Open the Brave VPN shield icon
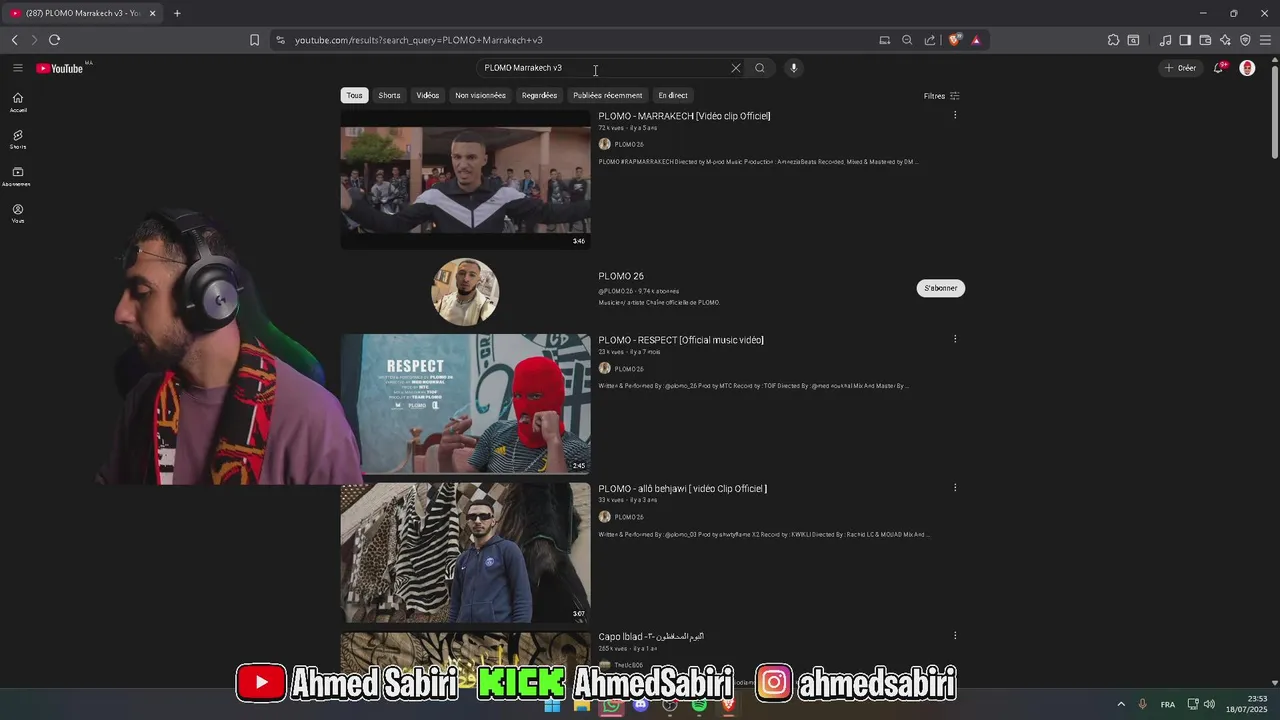The width and height of the screenshot is (1280, 720). (x=1245, y=40)
